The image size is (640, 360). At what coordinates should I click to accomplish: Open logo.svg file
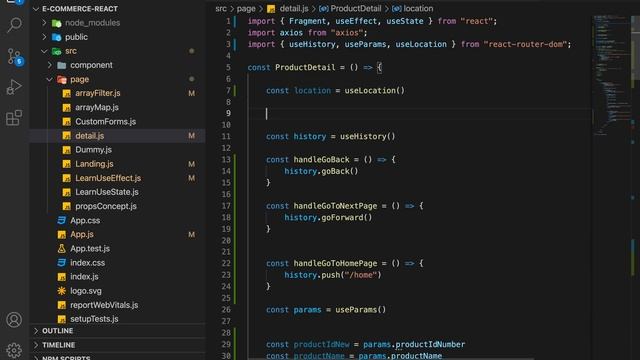point(86,291)
